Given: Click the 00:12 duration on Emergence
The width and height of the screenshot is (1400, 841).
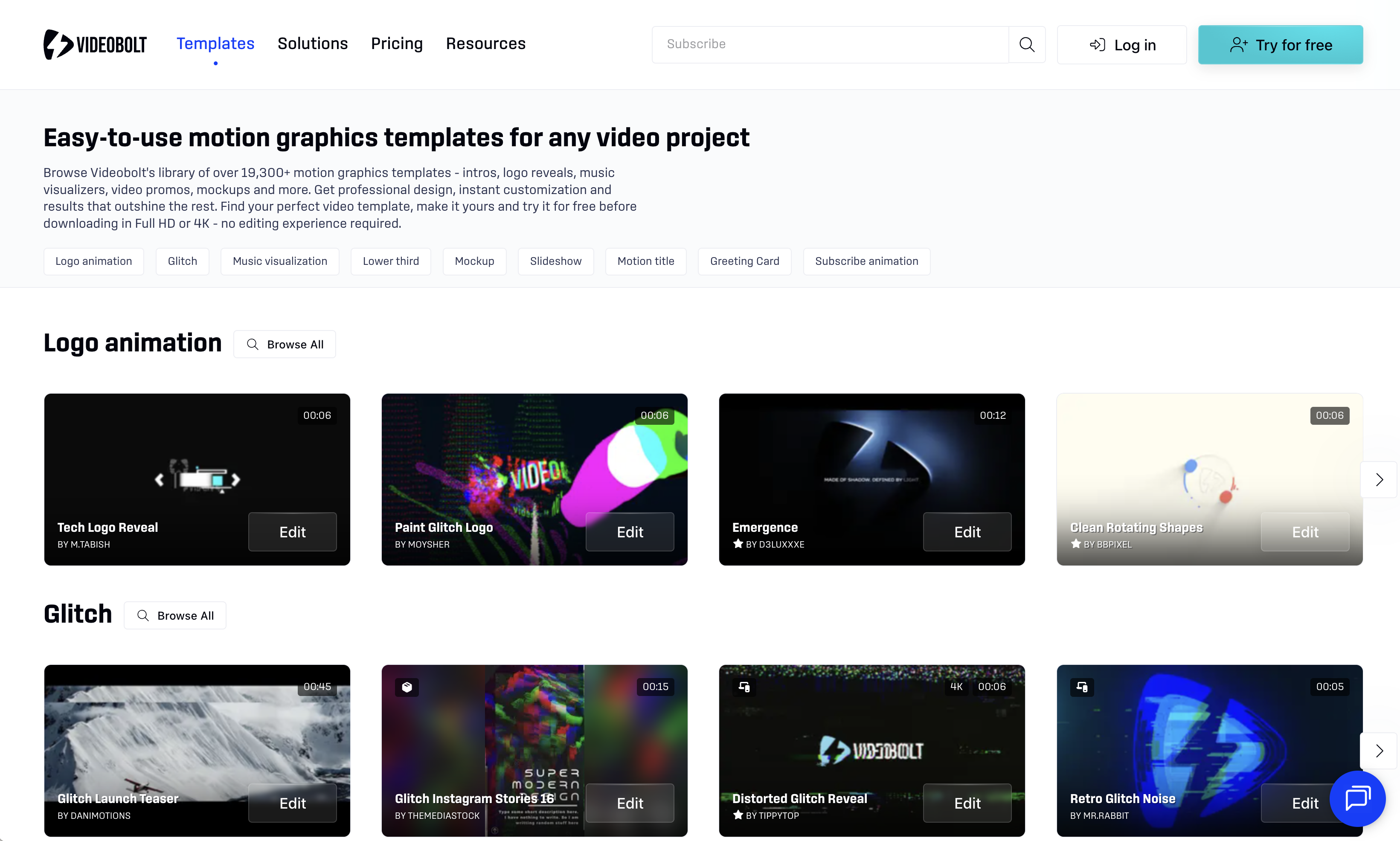Looking at the screenshot, I should click(993, 415).
